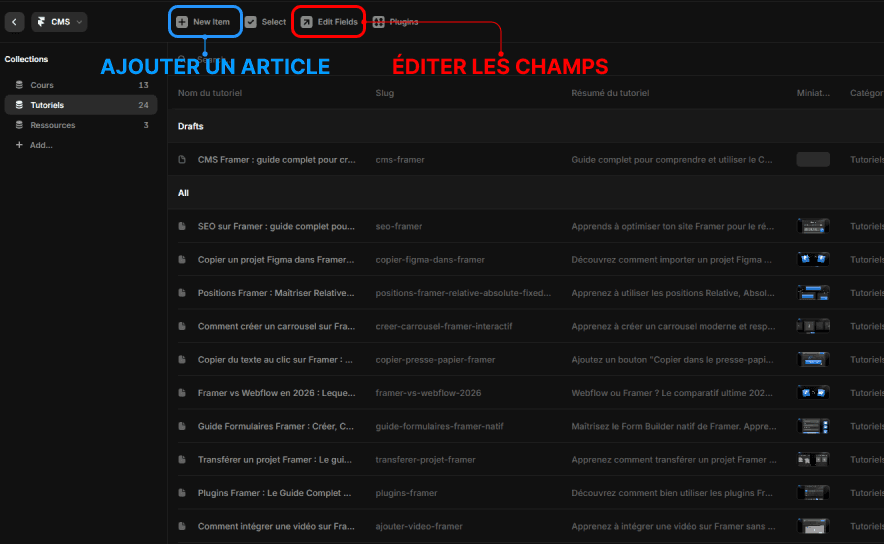The height and width of the screenshot is (544, 884).
Task: Click the empty thumbnail of the CMS Framer draft
Action: point(813,160)
